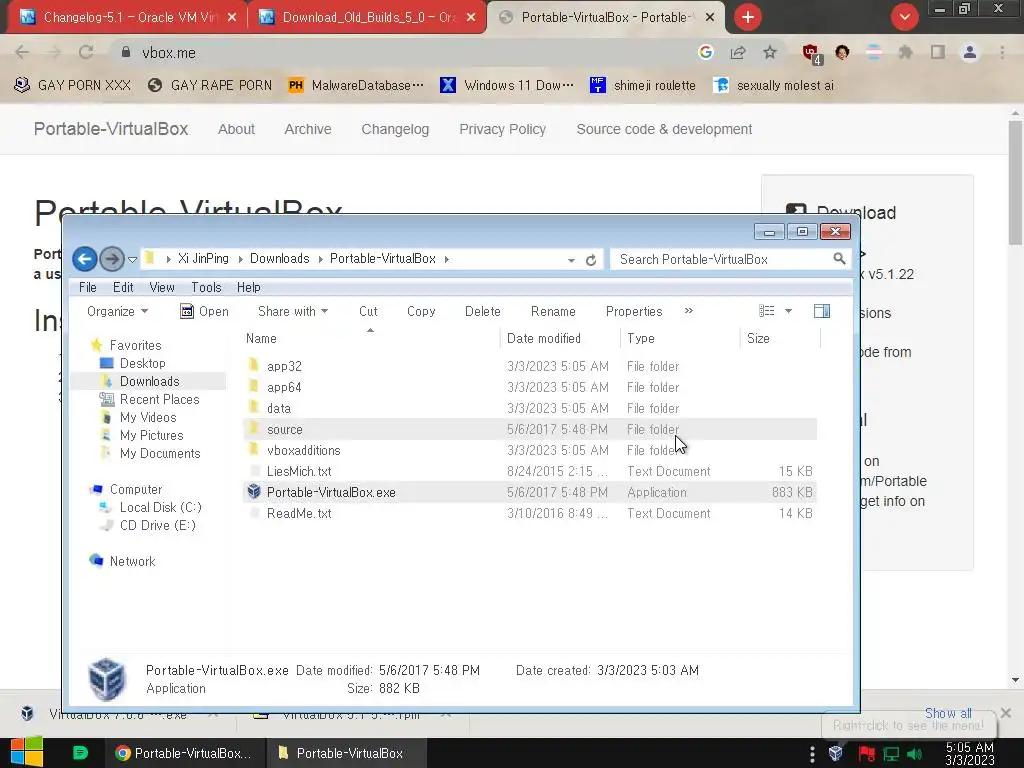Image resolution: width=1024 pixels, height=768 pixels.
Task: Refresh the Explorer address bar
Action: (x=591, y=260)
